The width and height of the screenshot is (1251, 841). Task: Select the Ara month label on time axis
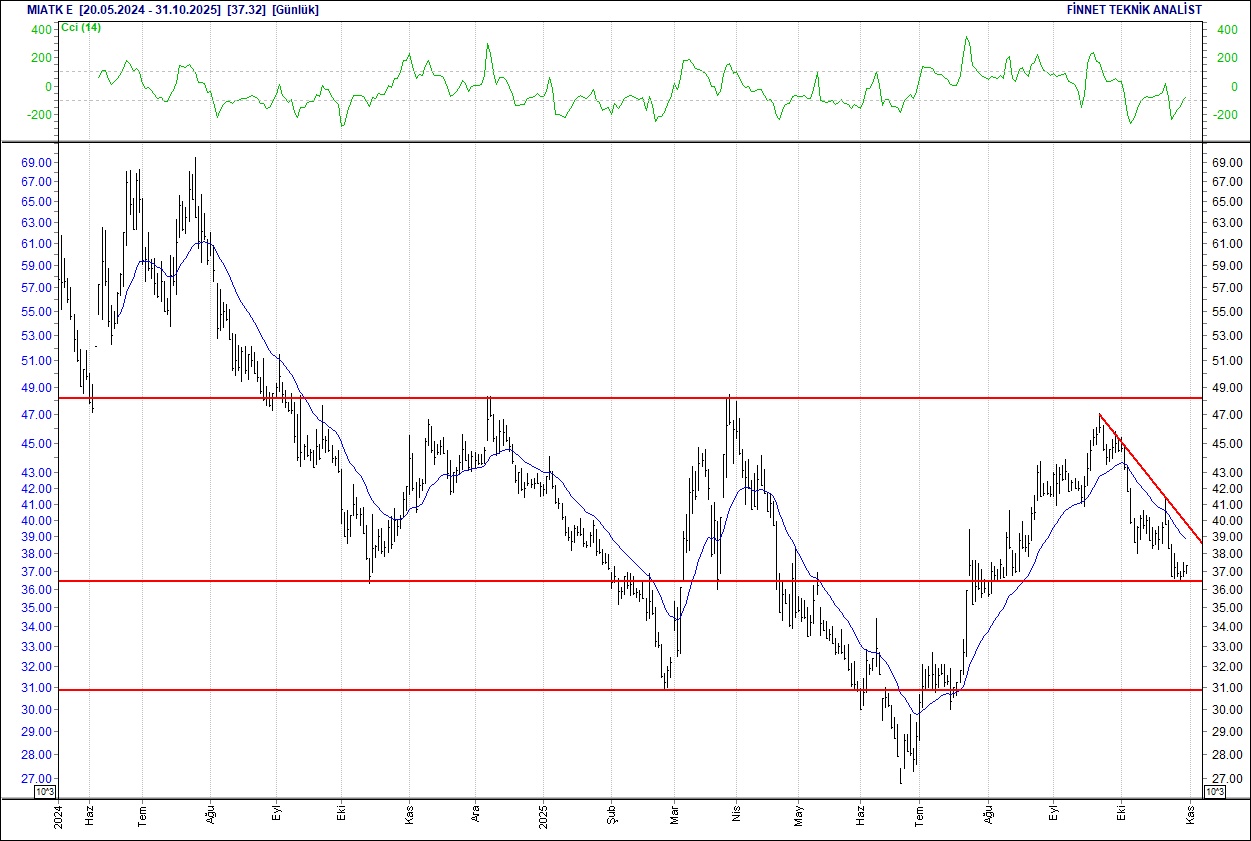point(477,816)
